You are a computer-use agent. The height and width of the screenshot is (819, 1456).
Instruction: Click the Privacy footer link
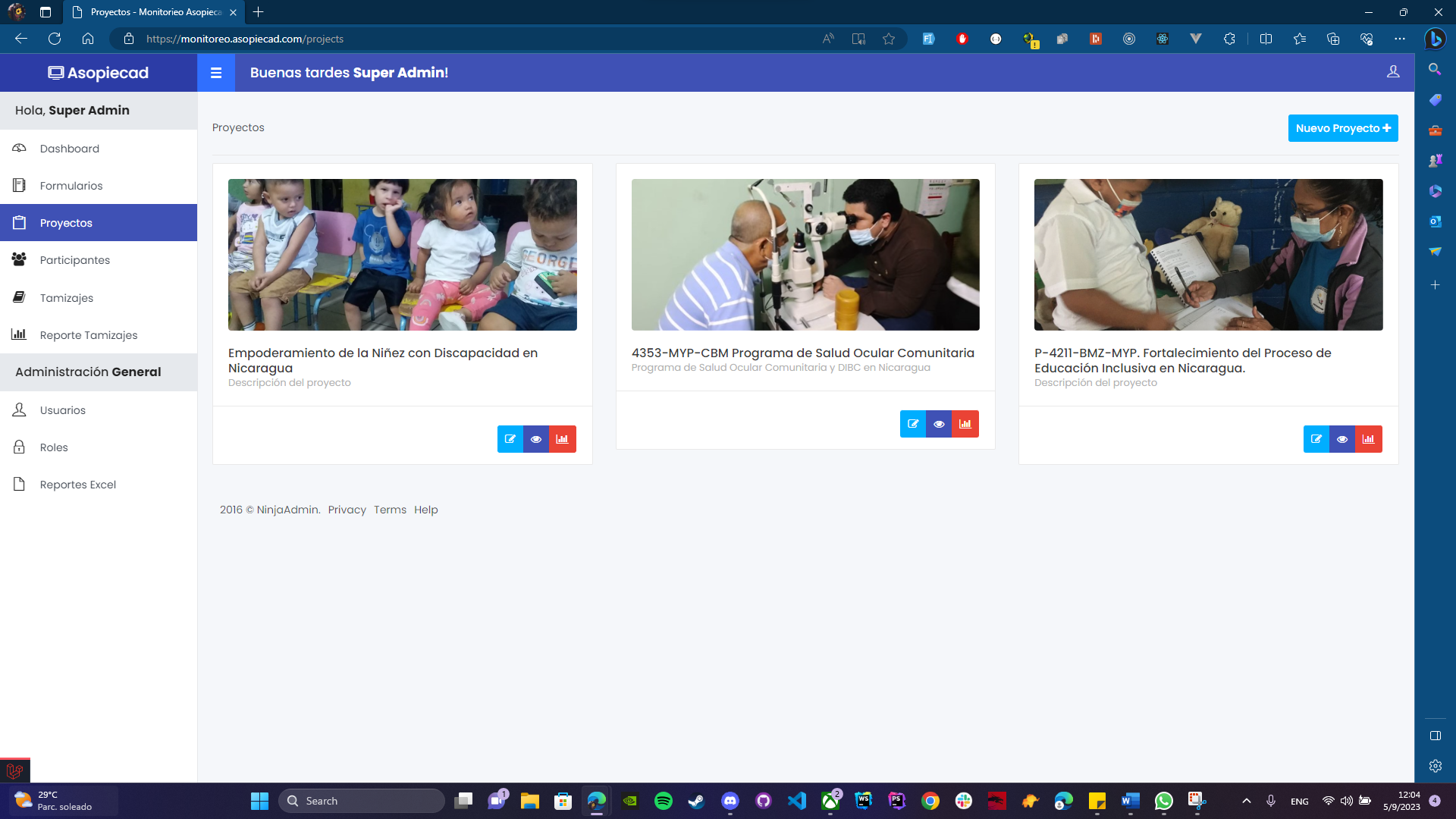point(347,510)
